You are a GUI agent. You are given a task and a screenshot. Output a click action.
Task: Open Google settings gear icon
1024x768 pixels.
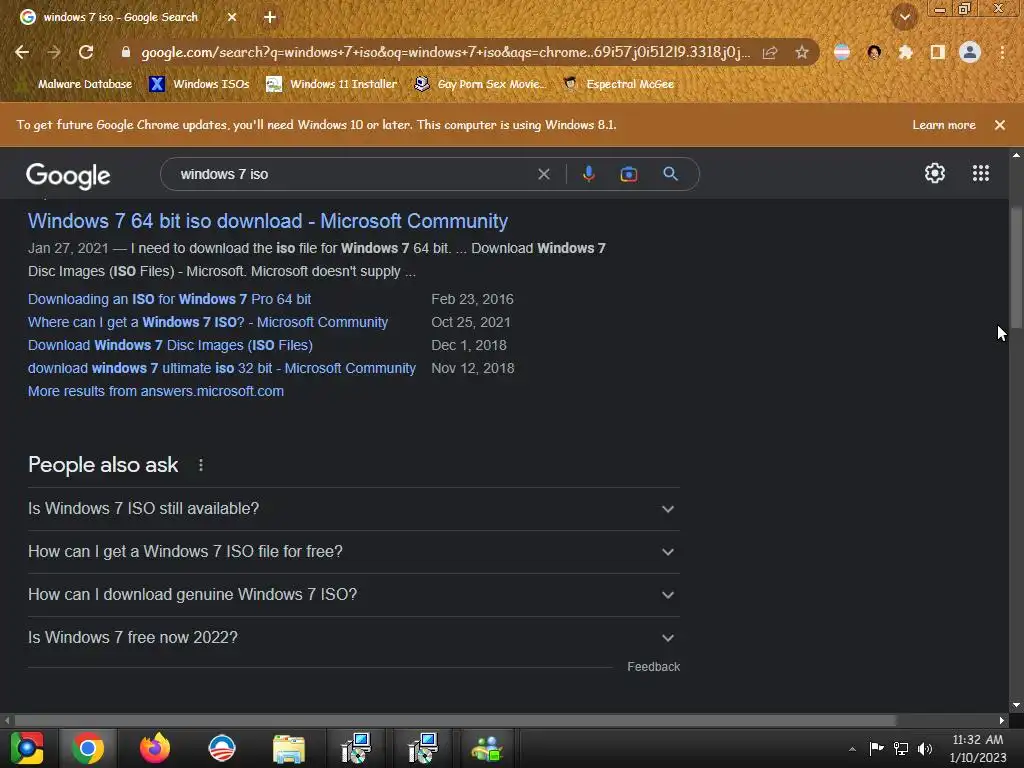(935, 173)
